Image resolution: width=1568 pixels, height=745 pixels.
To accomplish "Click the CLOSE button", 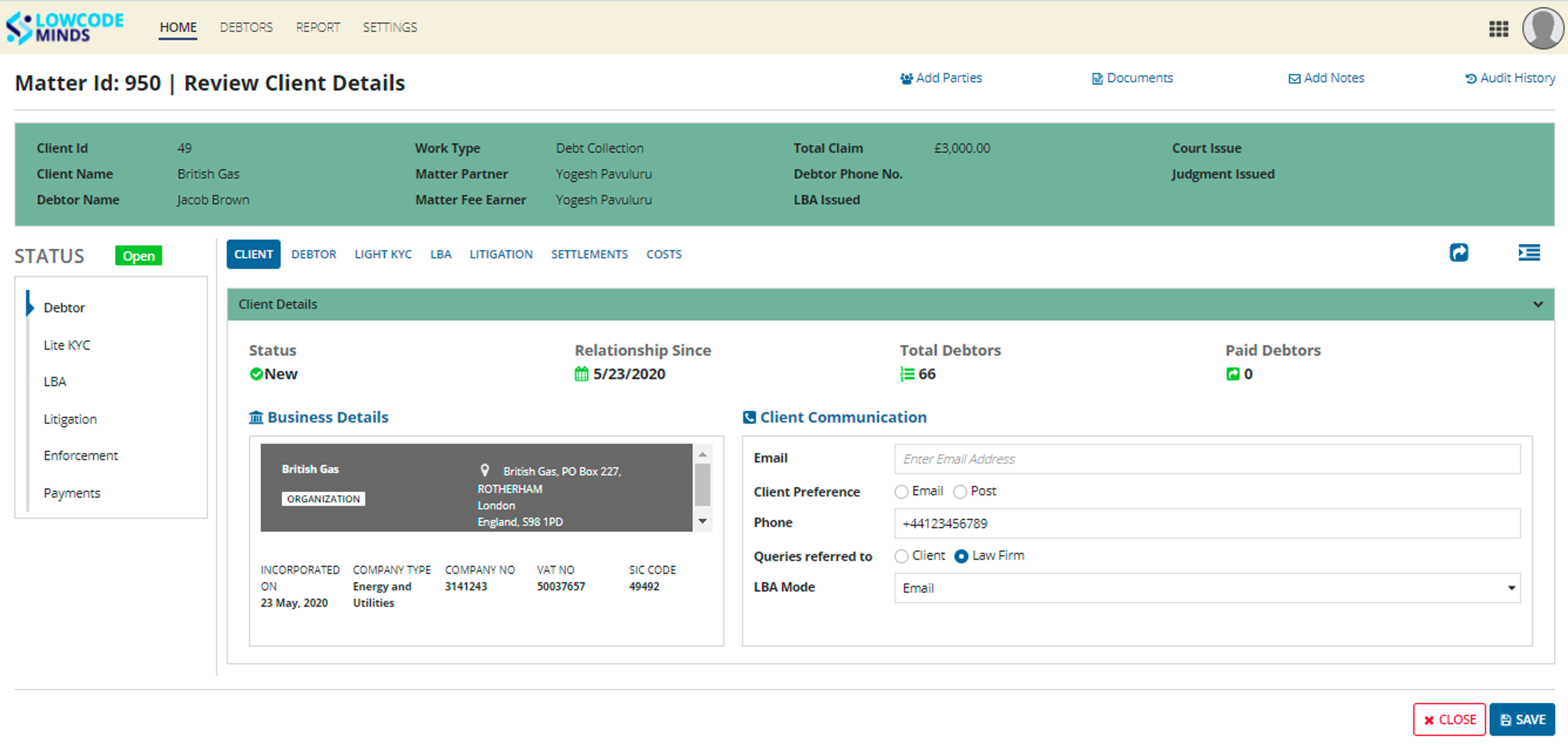I will click(x=1449, y=719).
